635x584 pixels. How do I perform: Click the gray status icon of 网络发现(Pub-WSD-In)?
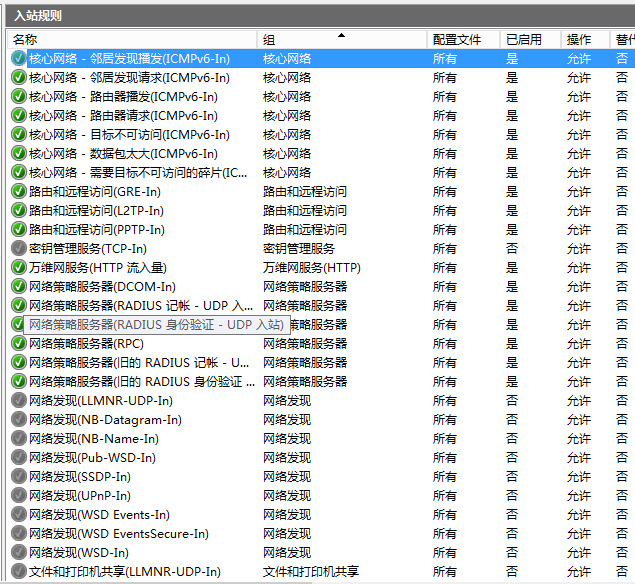[19, 458]
